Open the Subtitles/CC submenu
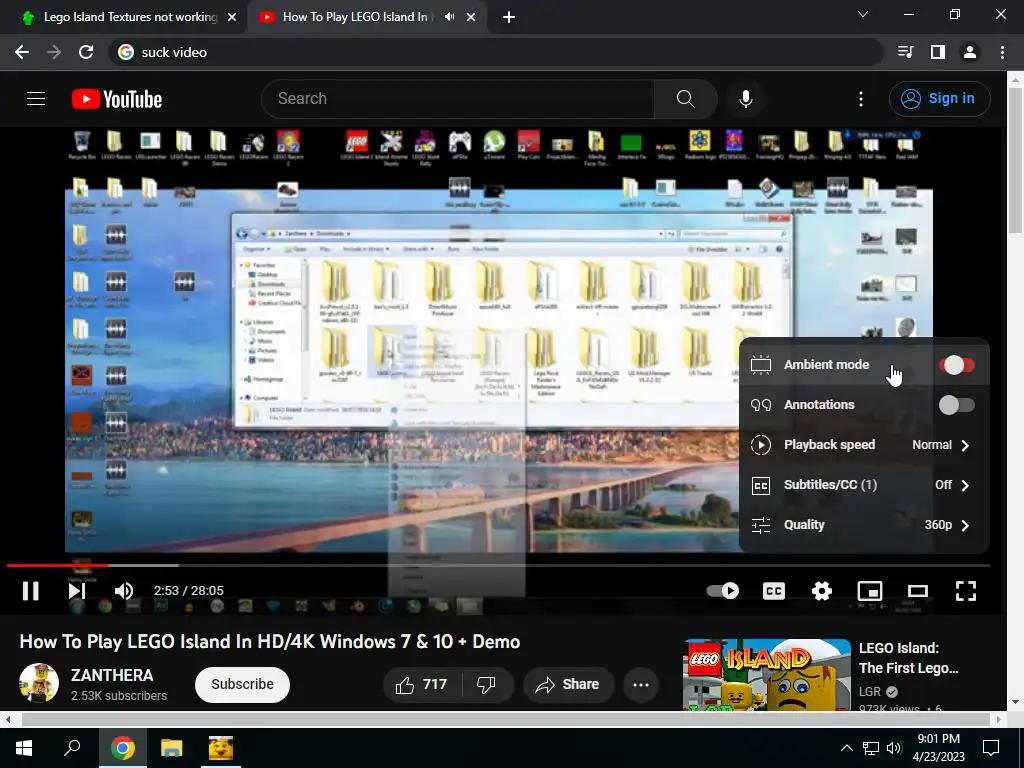Viewport: 1024px width, 768px height. [864, 485]
